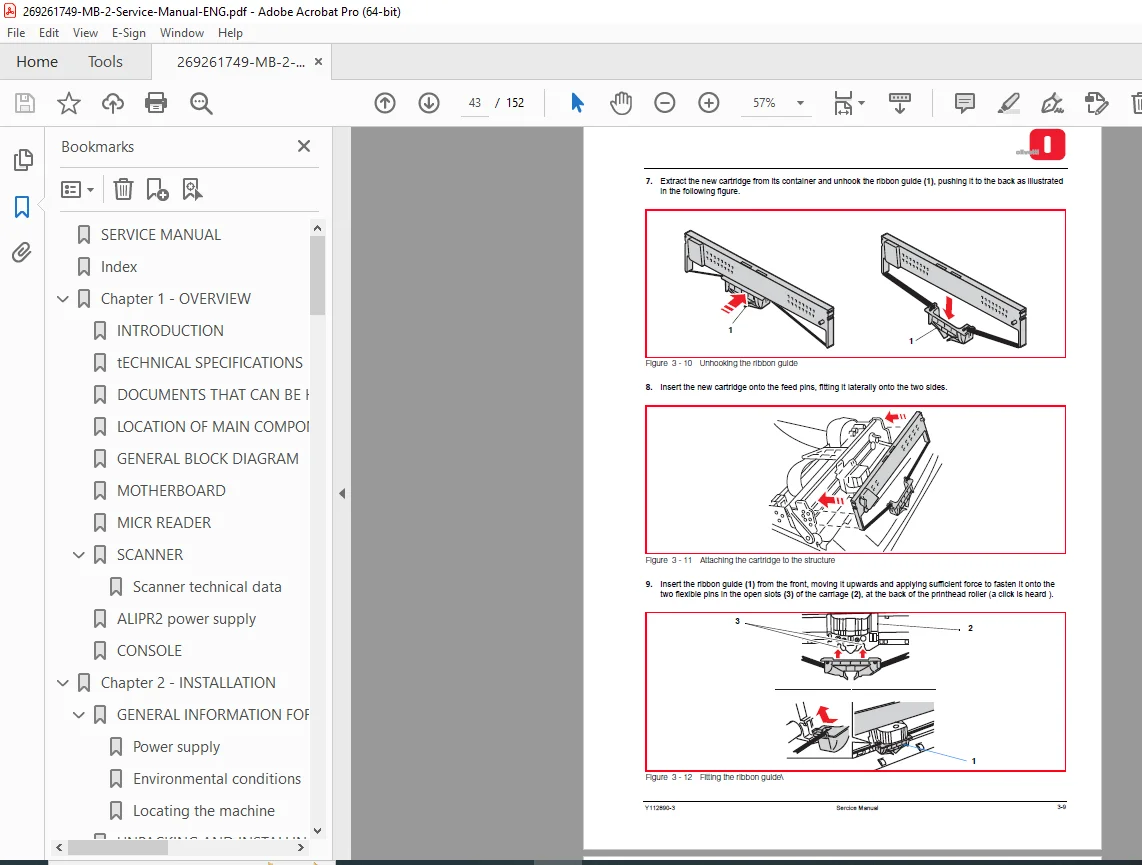Click the bookmarks vertical scrollbar thumb
Image resolution: width=1142 pixels, height=865 pixels.
click(x=317, y=275)
